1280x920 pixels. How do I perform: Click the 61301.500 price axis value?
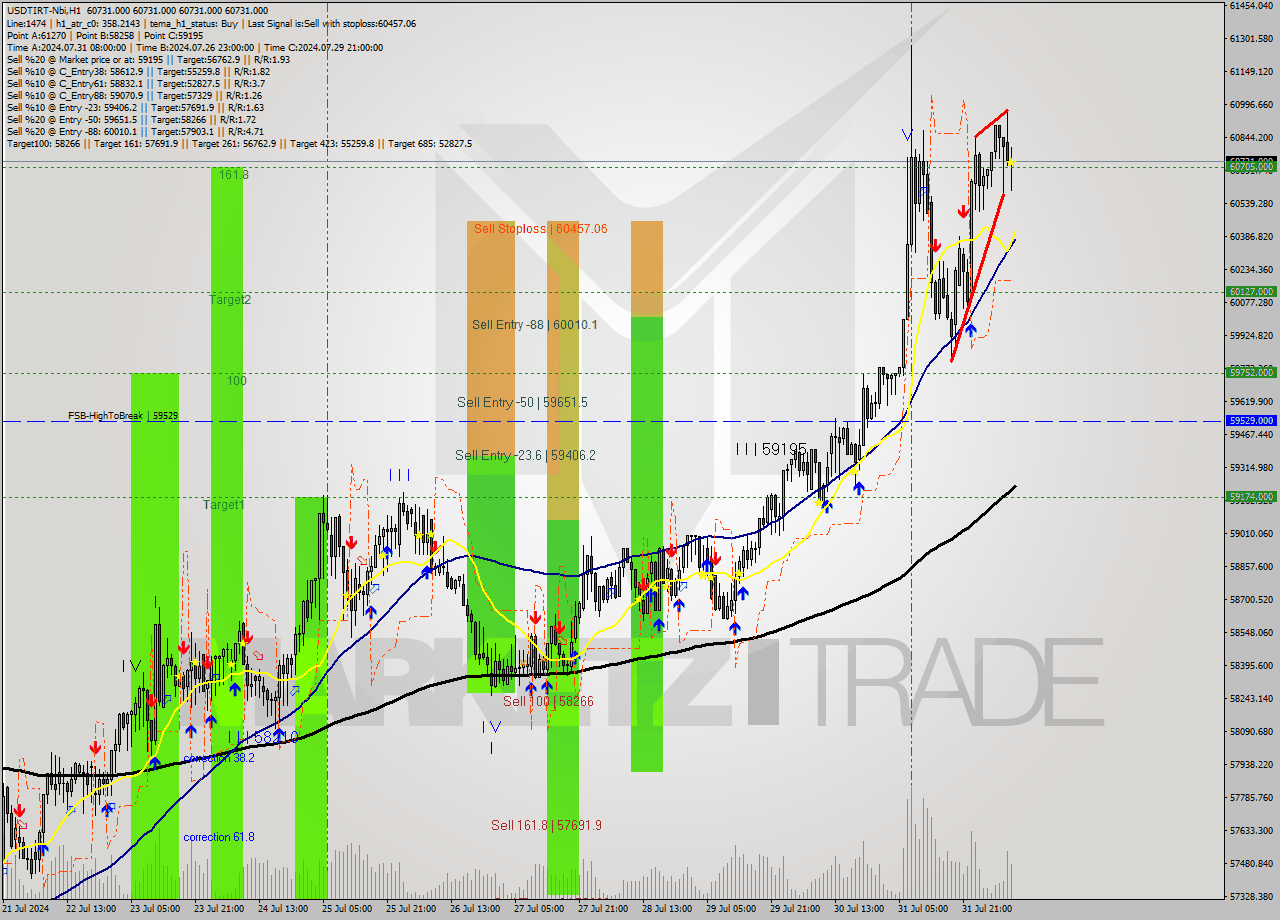coord(1251,39)
